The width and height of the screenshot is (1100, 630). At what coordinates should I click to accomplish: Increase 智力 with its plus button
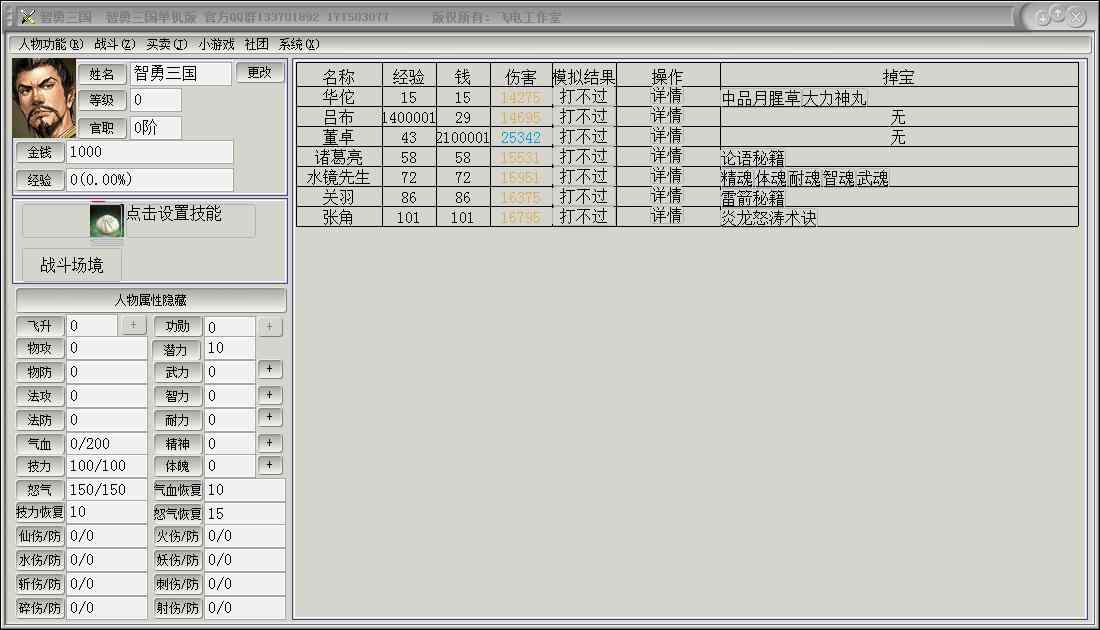tap(270, 394)
